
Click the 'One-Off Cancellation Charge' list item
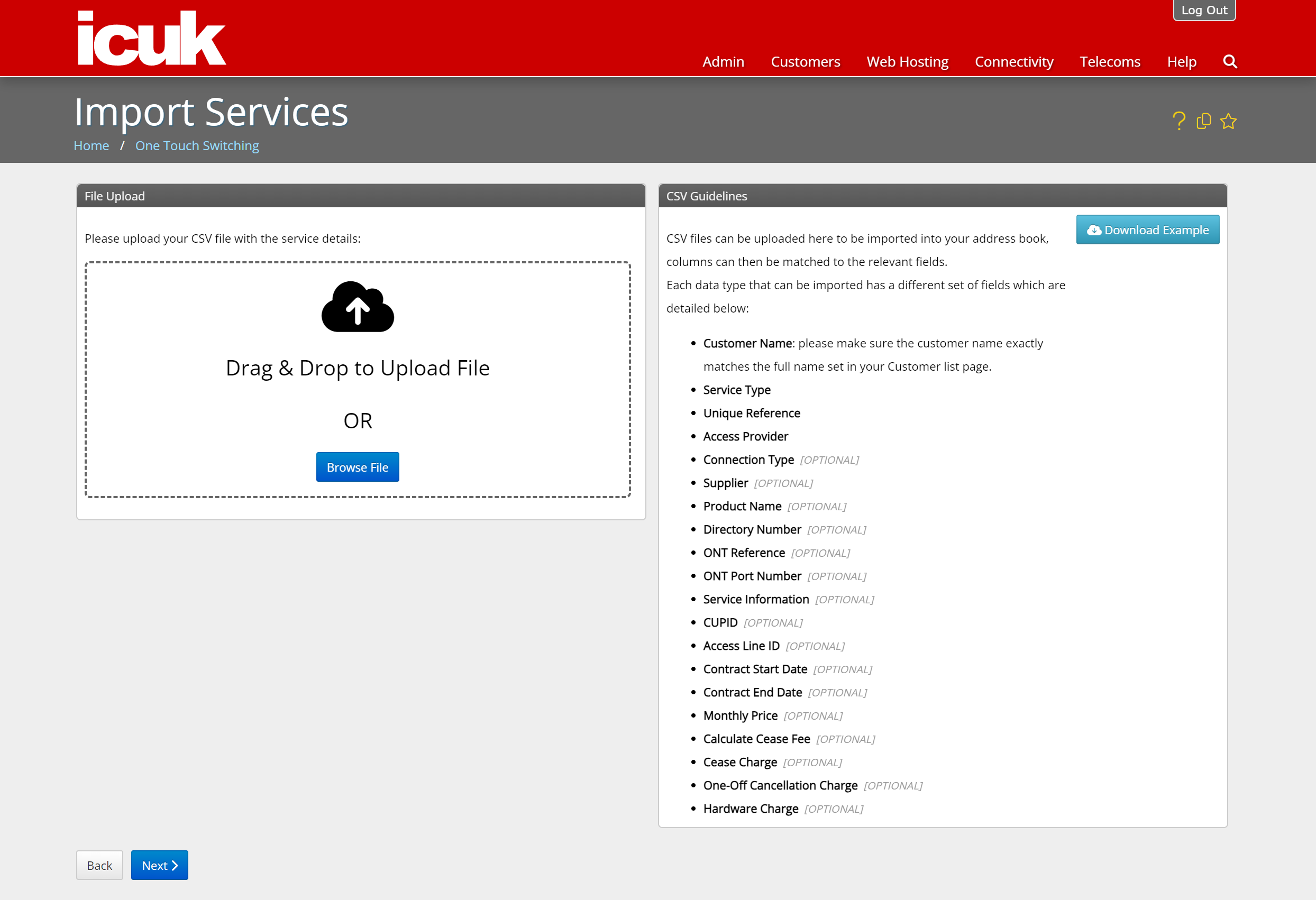[x=812, y=785]
